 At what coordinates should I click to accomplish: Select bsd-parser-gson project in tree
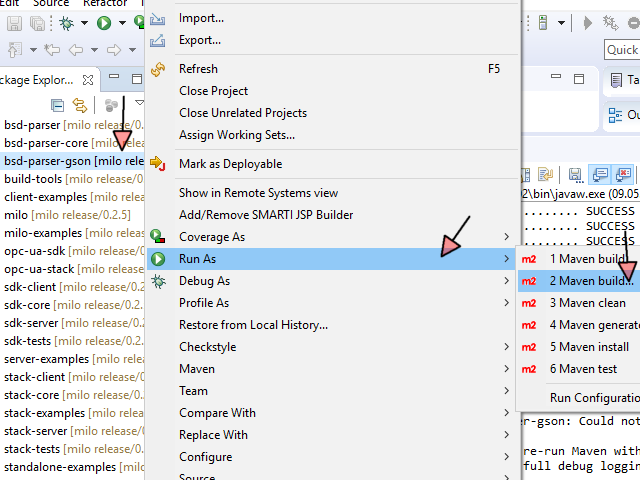coord(48,160)
